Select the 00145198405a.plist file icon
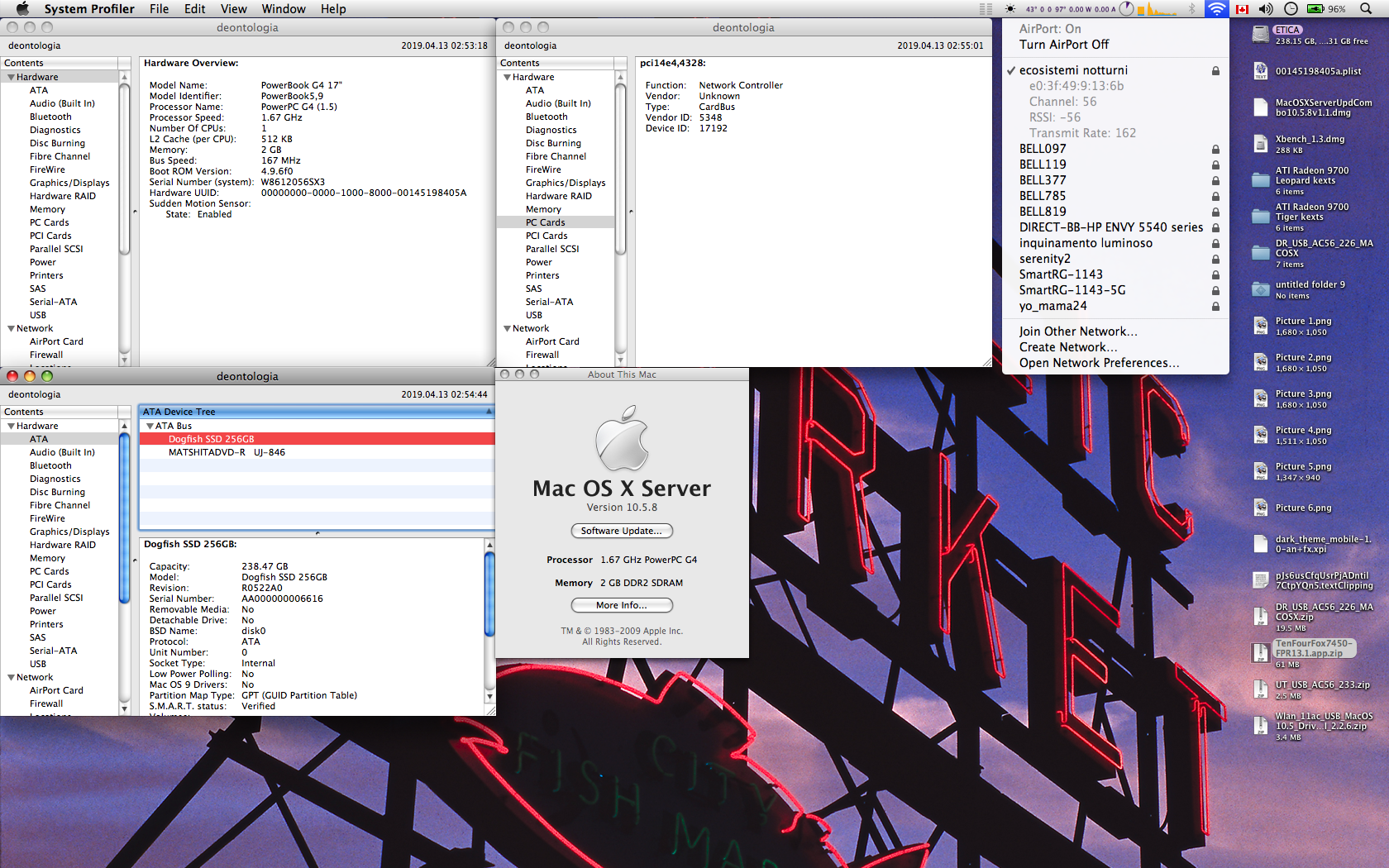This screenshot has width=1389, height=868. pyautogui.click(x=1260, y=71)
